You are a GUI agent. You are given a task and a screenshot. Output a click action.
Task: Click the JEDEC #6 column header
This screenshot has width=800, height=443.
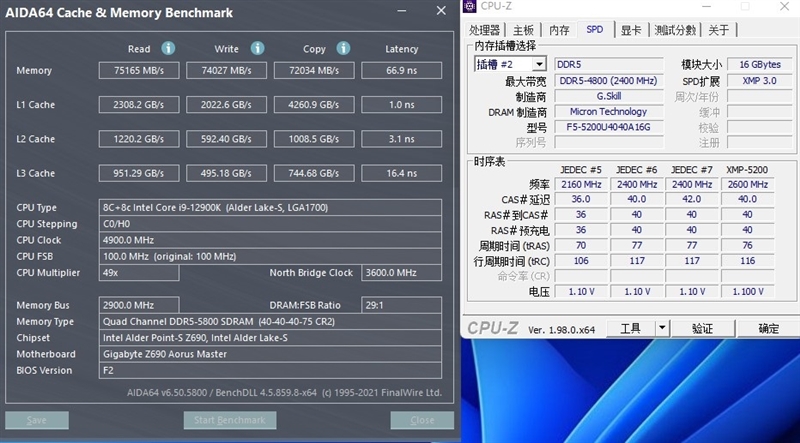click(x=636, y=169)
